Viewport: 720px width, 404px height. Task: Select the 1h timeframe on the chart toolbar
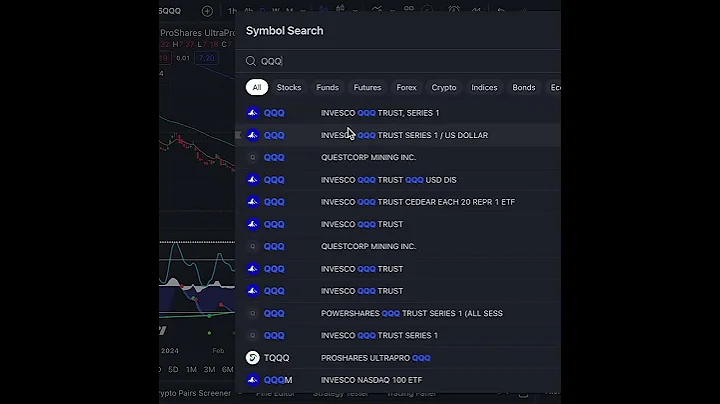click(x=233, y=11)
